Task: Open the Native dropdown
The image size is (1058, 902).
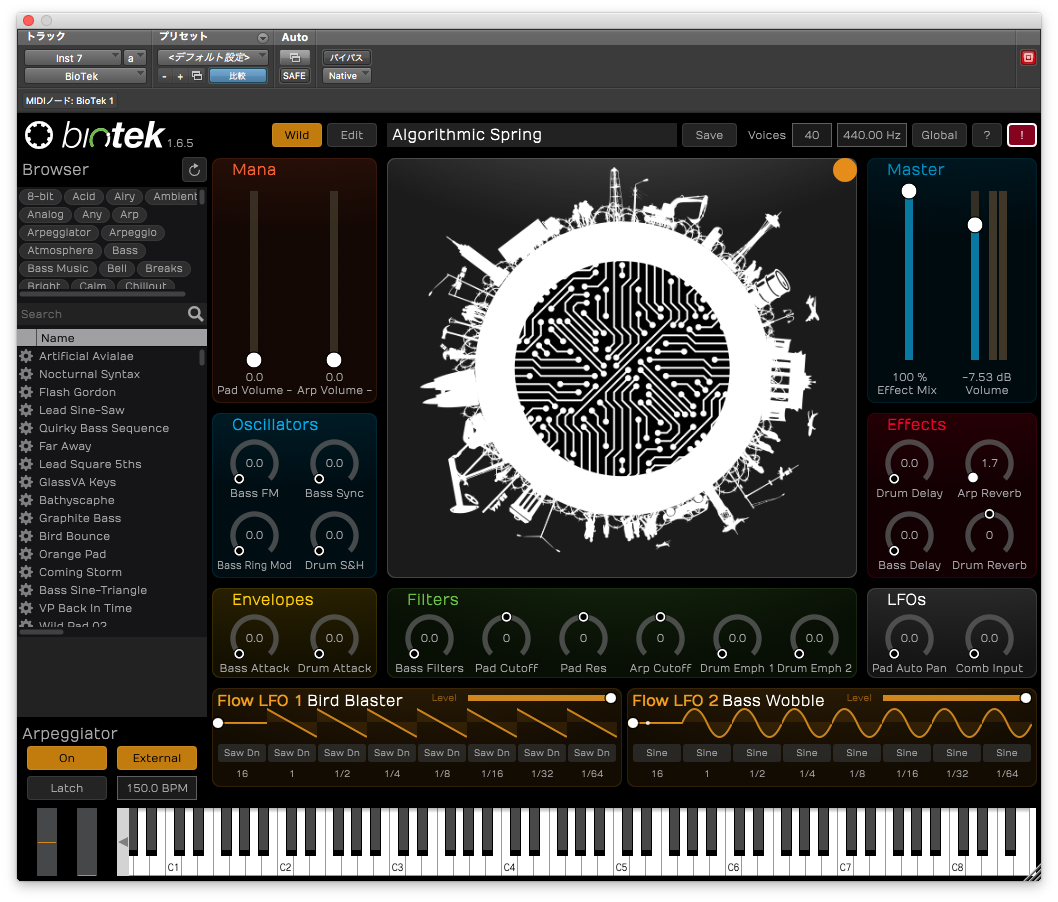Action: point(347,76)
